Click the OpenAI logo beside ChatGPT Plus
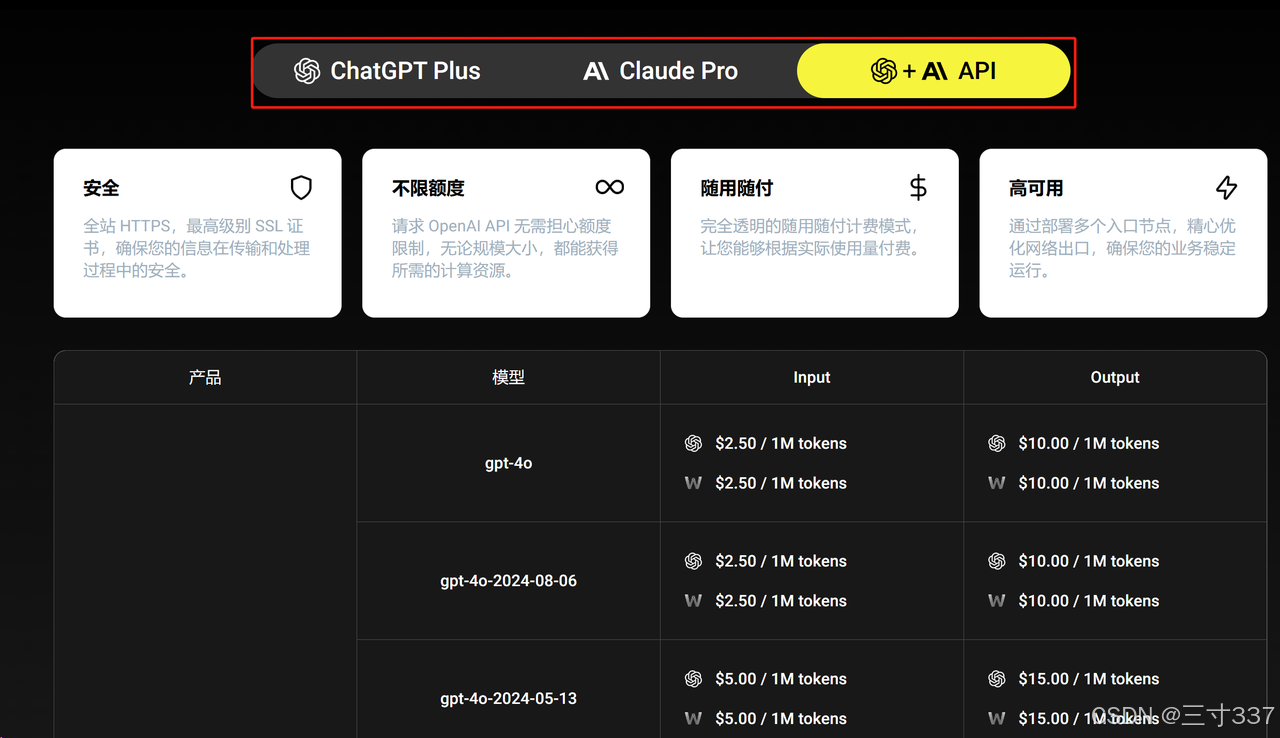 [307, 71]
